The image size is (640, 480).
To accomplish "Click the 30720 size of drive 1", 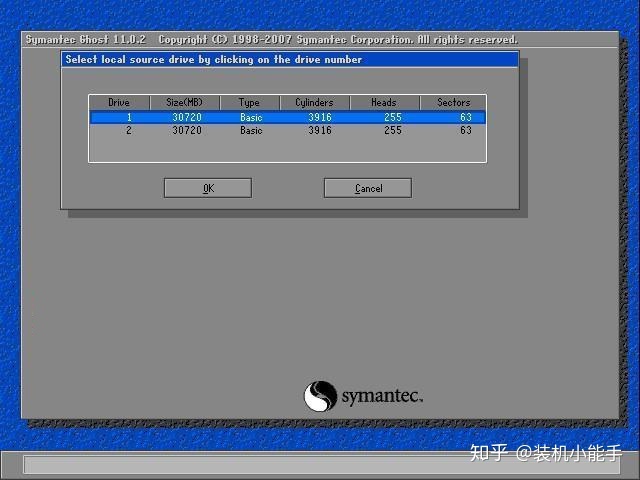I will [x=187, y=118].
